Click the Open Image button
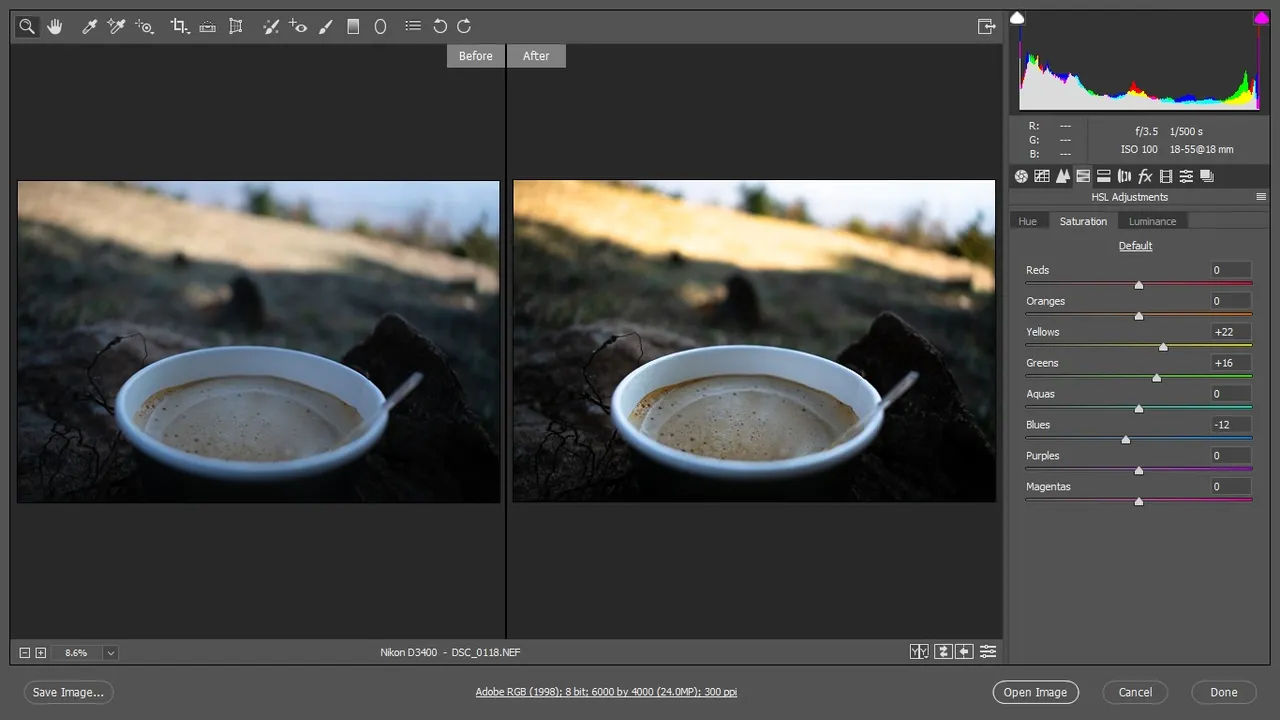1280x720 pixels. tap(1036, 692)
